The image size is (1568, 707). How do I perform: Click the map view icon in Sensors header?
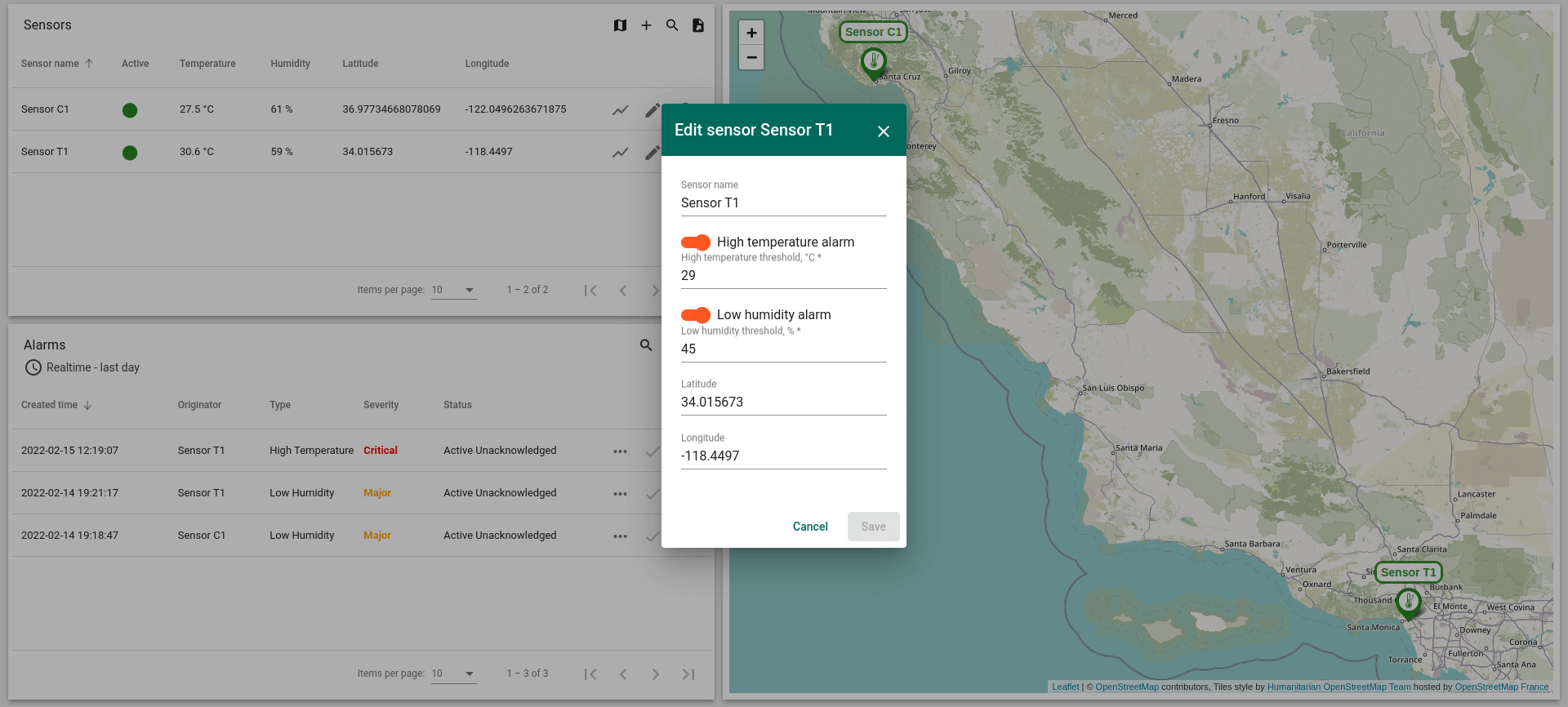pyautogui.click(x=620, y=25)
